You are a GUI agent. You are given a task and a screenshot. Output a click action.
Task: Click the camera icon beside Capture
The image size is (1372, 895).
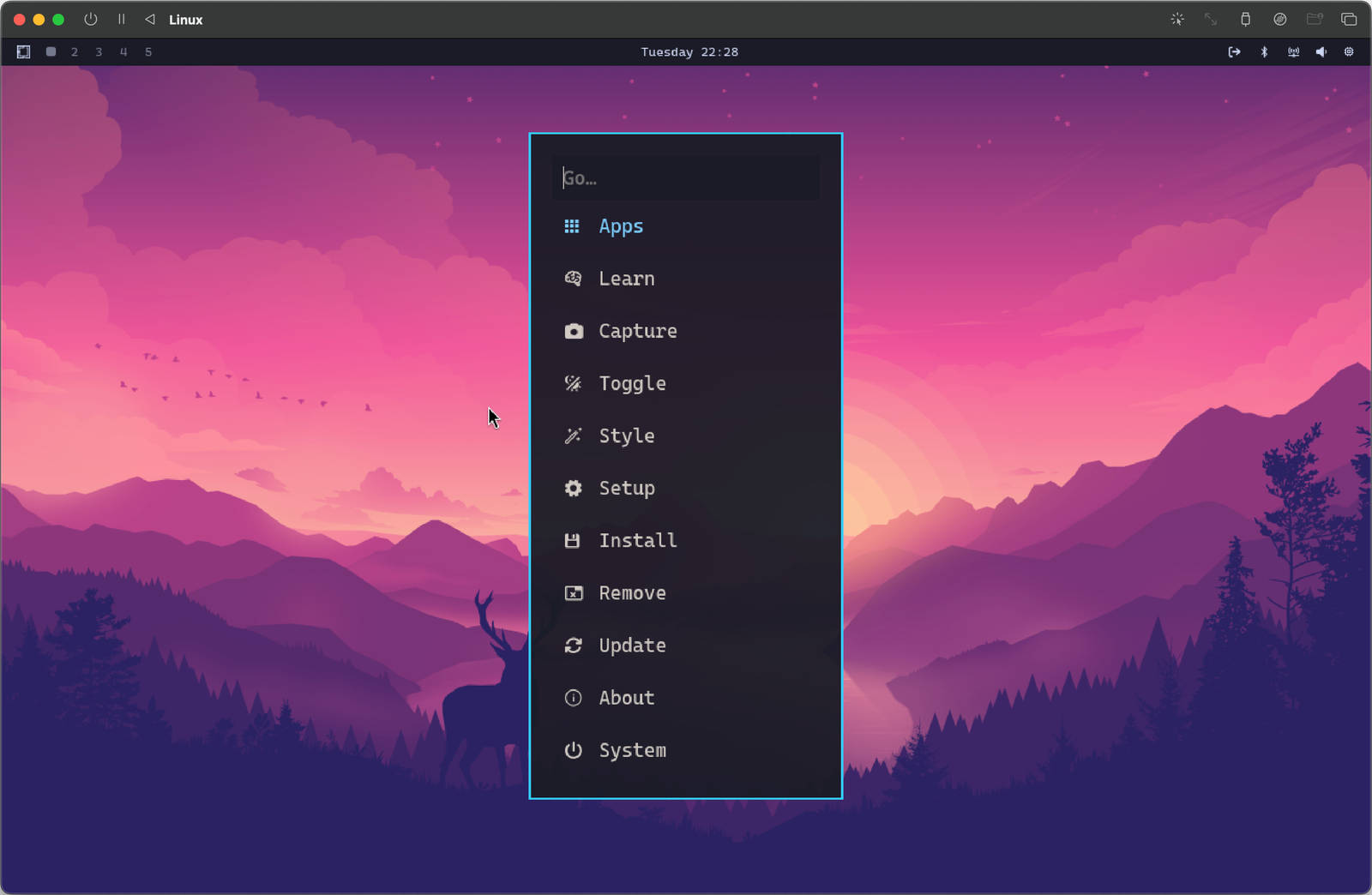click(x=573, y=331)
